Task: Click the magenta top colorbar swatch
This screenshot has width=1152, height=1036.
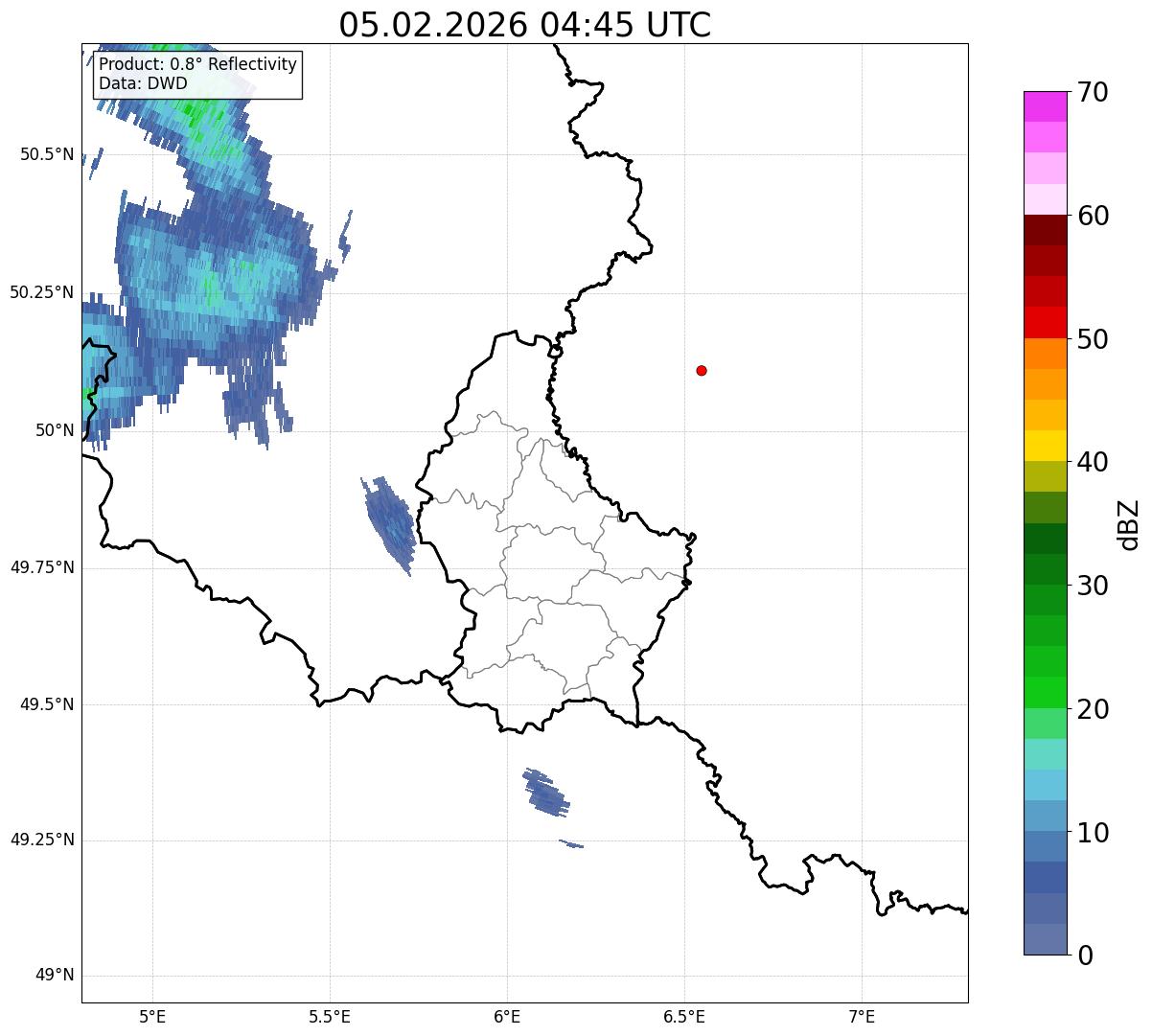Action: pos(1045,106)
